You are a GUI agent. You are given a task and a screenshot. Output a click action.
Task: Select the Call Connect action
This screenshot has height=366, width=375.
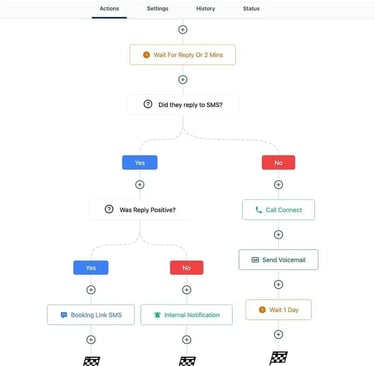(278, 210)
